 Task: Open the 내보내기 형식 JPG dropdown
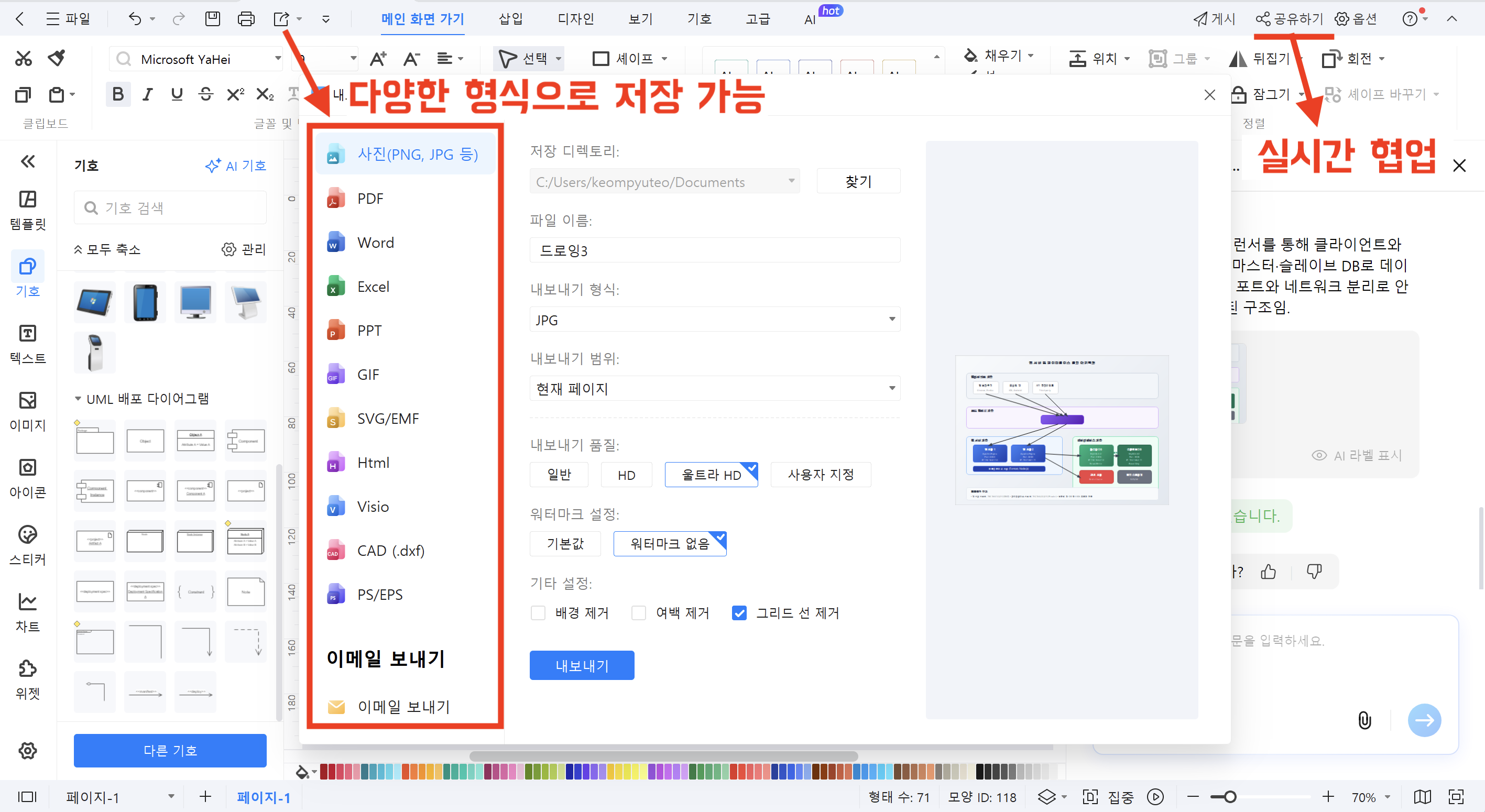click(x=715, y=320)
